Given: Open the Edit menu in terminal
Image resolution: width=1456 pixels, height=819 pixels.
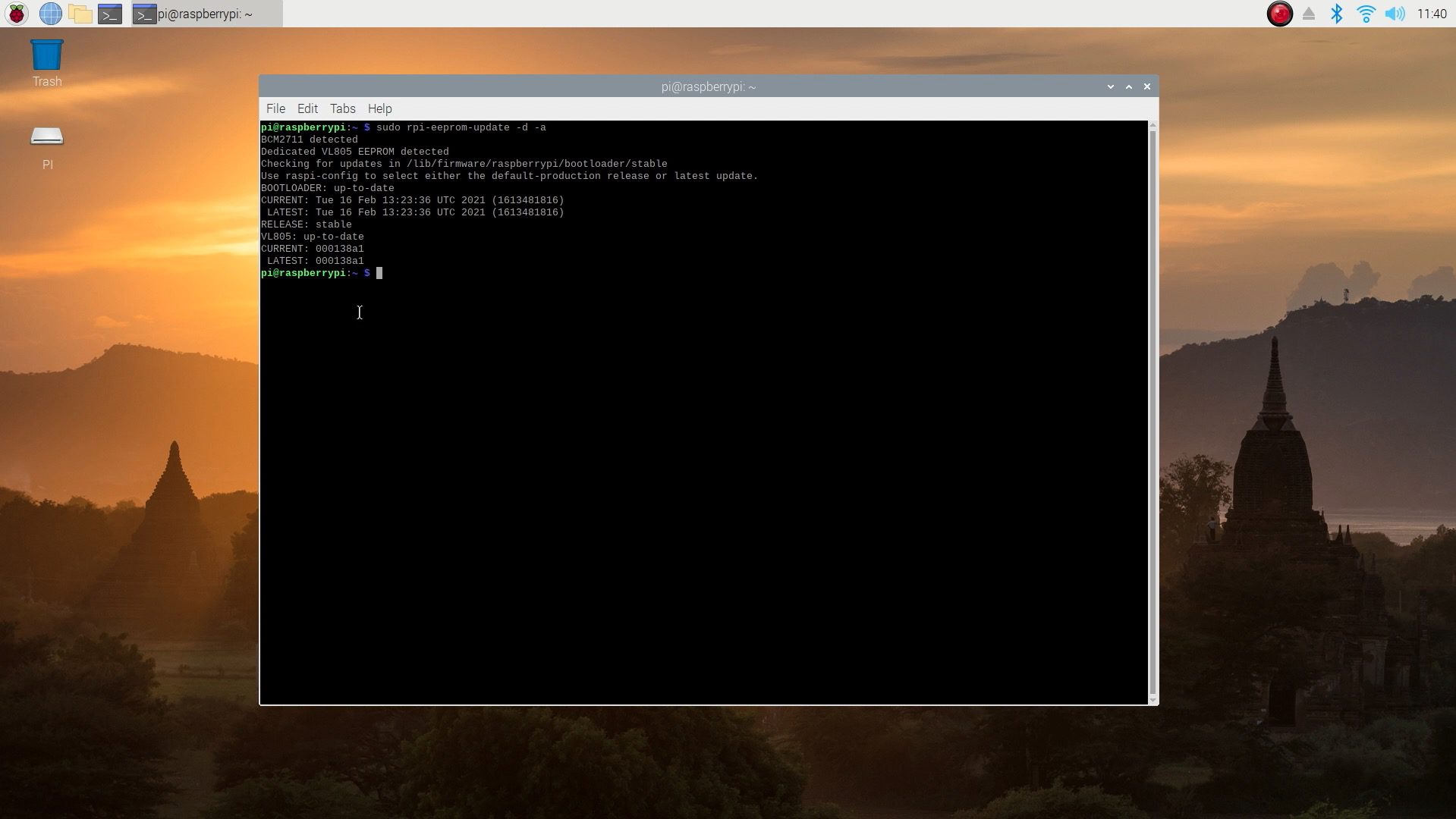Looking at the screenshot, I should [x=307, y=108].
